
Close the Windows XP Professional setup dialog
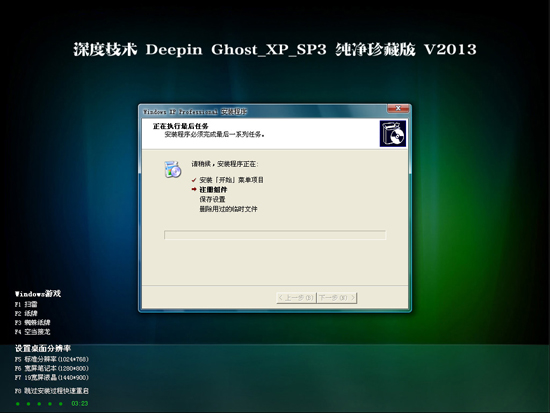pyautogui.click(x=398, y=108)
